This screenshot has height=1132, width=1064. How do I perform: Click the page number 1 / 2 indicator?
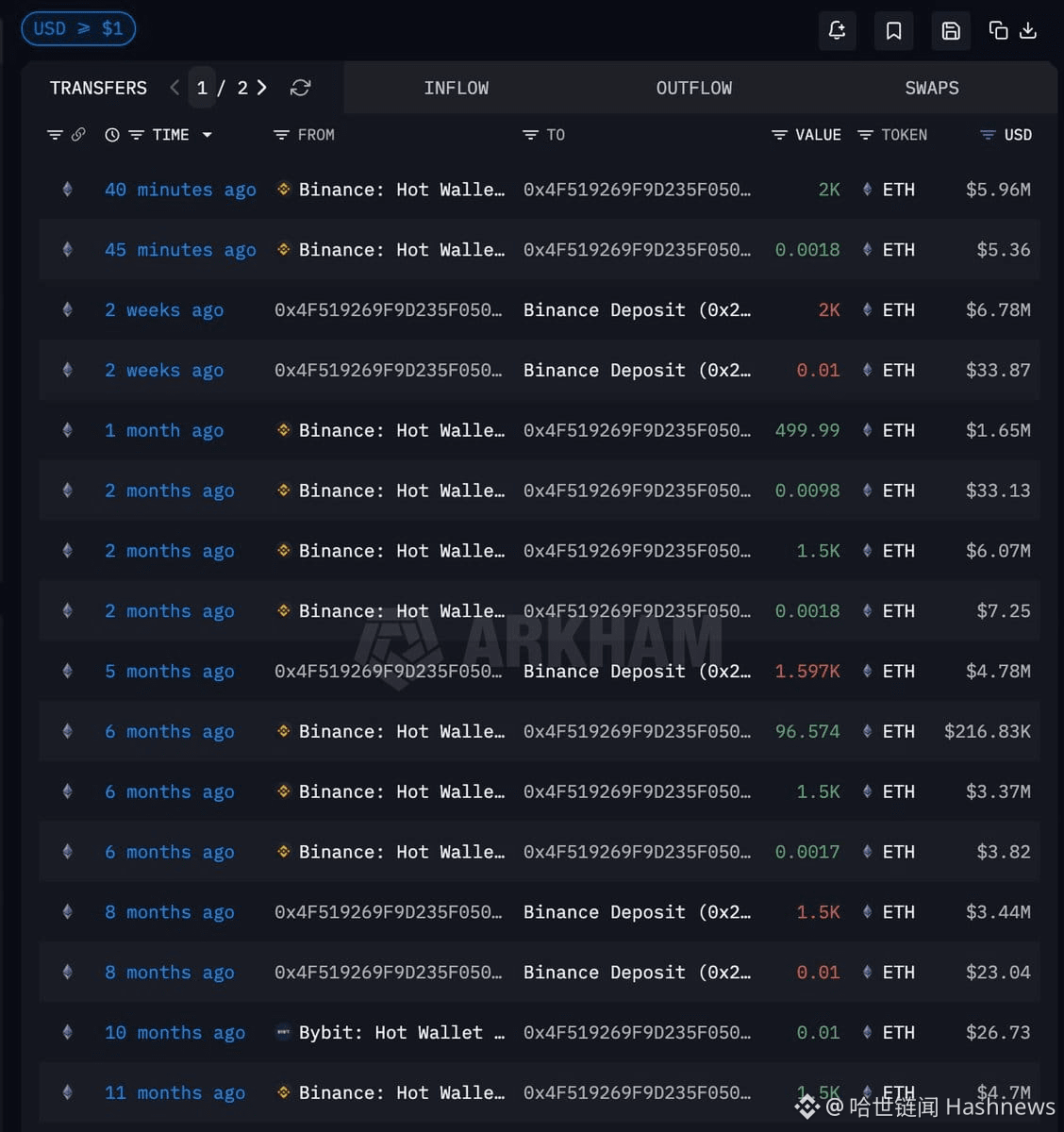click(x=222, y=88)
